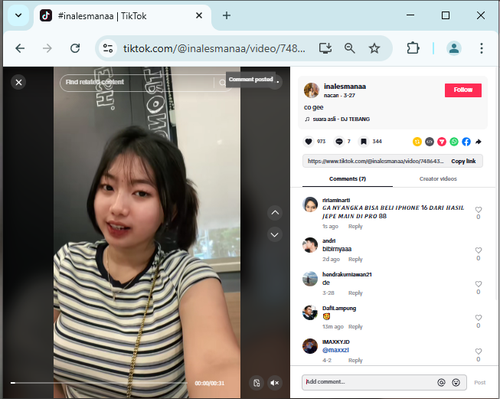
Task: Click the address bar URL
Action: click(214, 49)
